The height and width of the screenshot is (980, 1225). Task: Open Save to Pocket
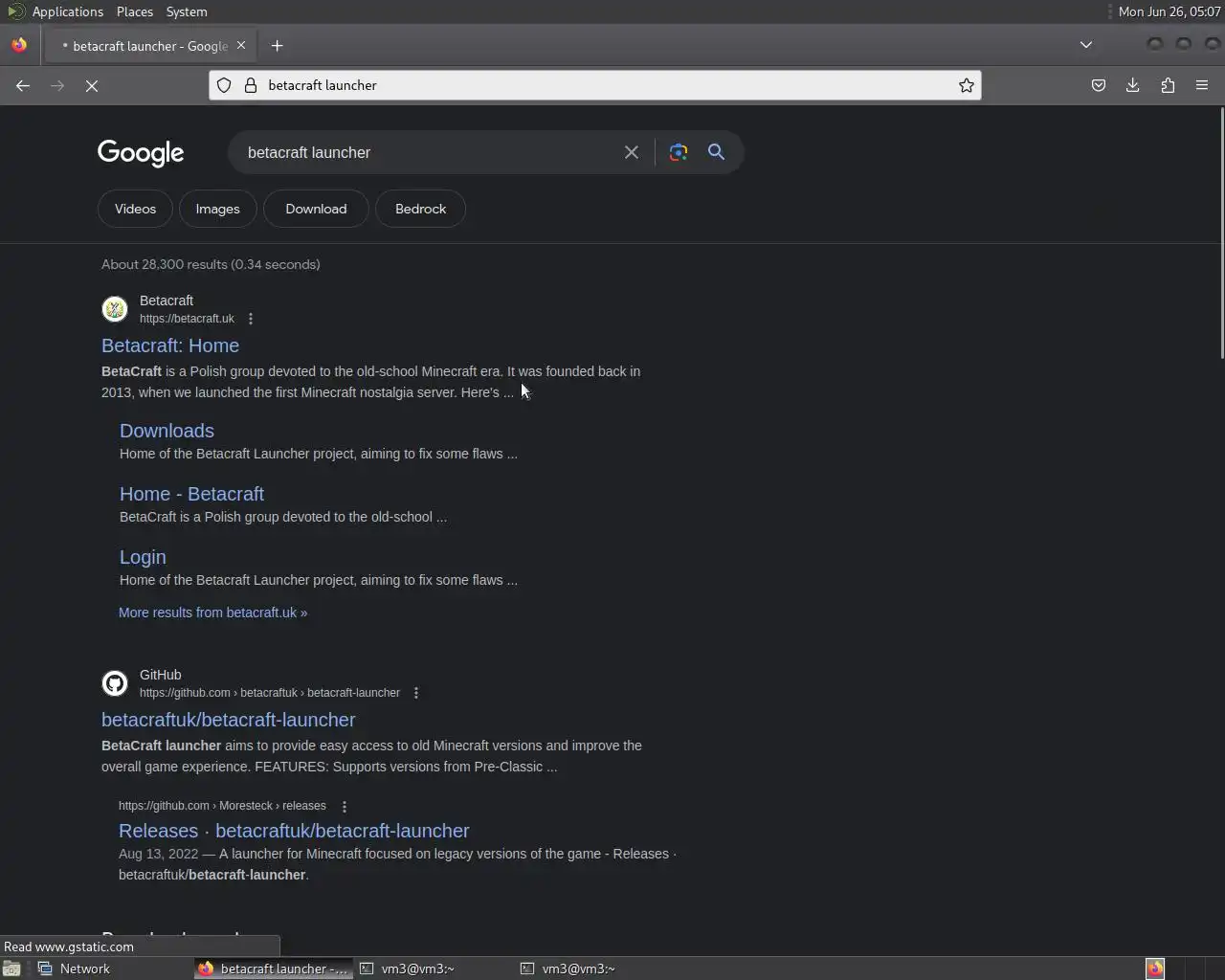coord(1099,85)
